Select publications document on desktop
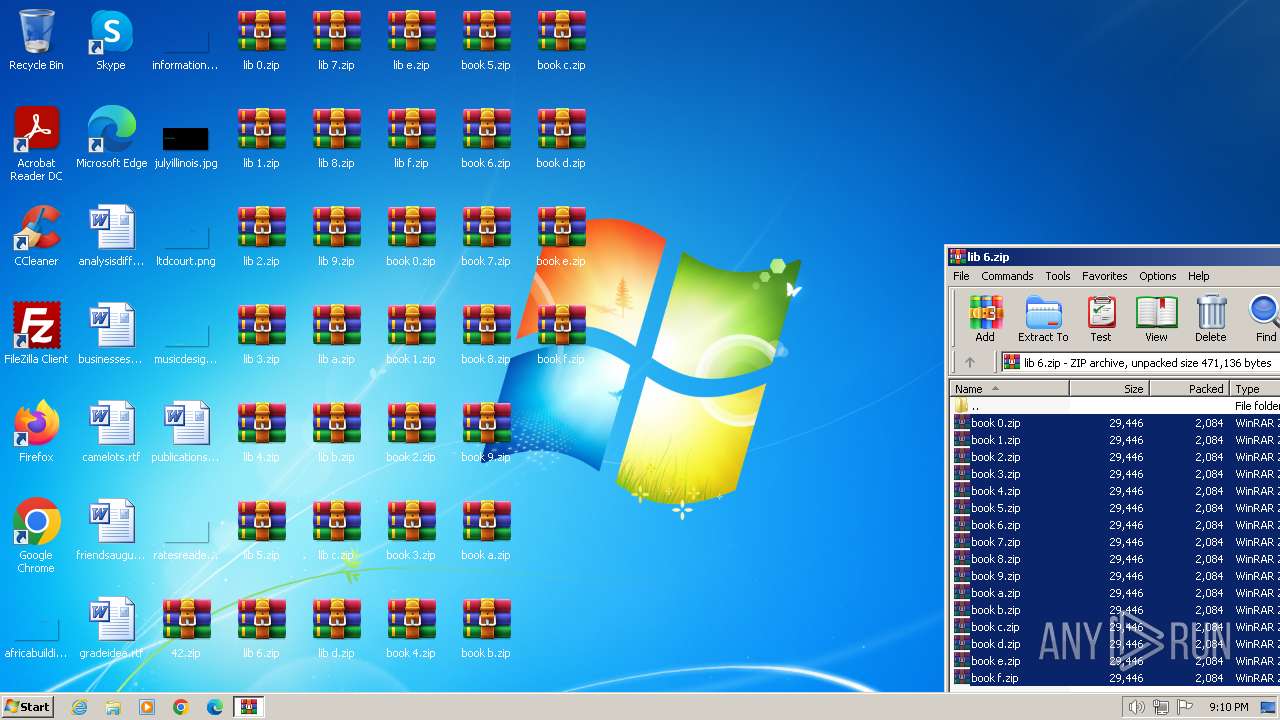This screenshot has height=720, width=1280. point(186,433)
